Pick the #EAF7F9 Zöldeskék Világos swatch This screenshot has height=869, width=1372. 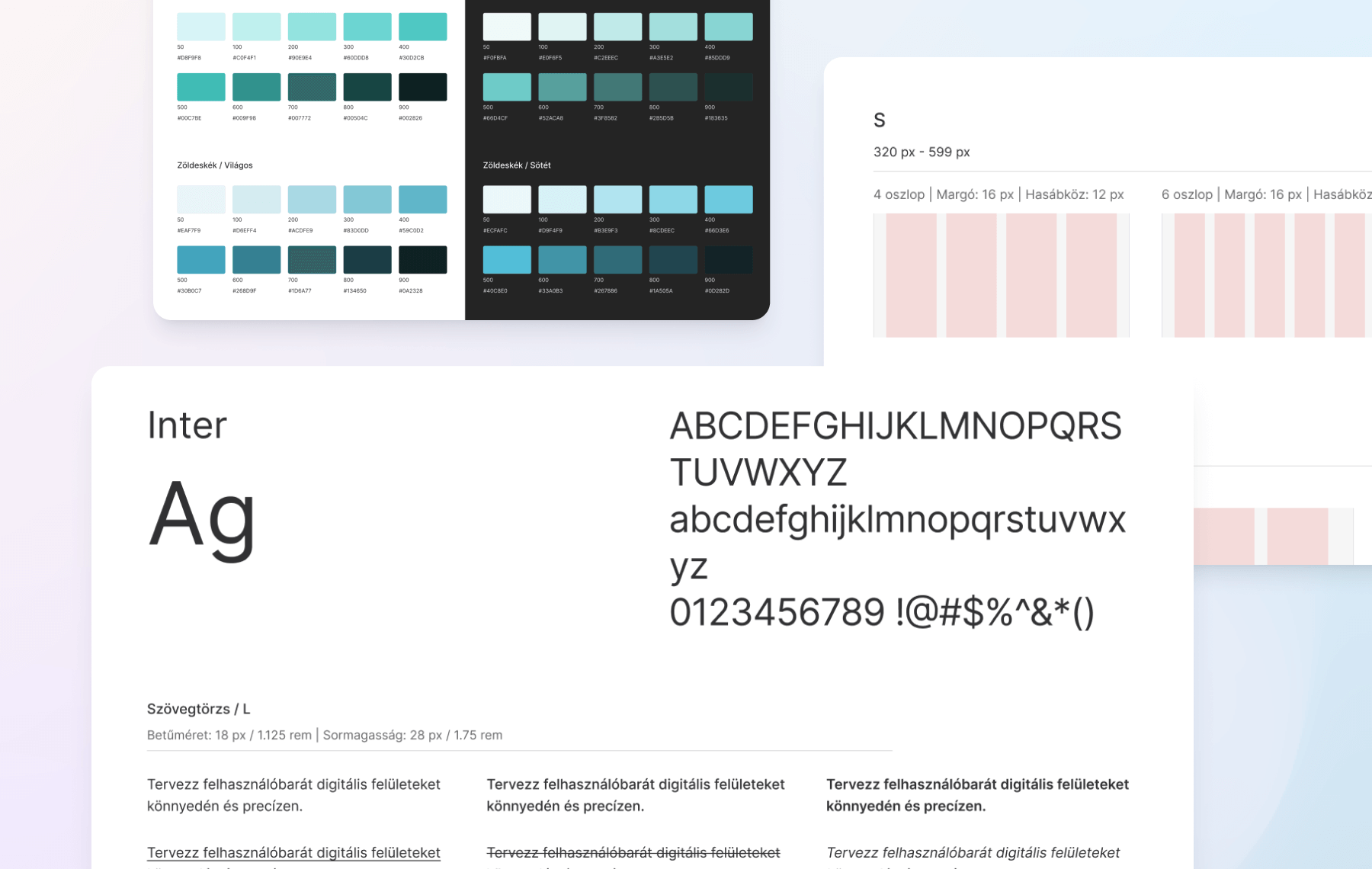point(201,199)
